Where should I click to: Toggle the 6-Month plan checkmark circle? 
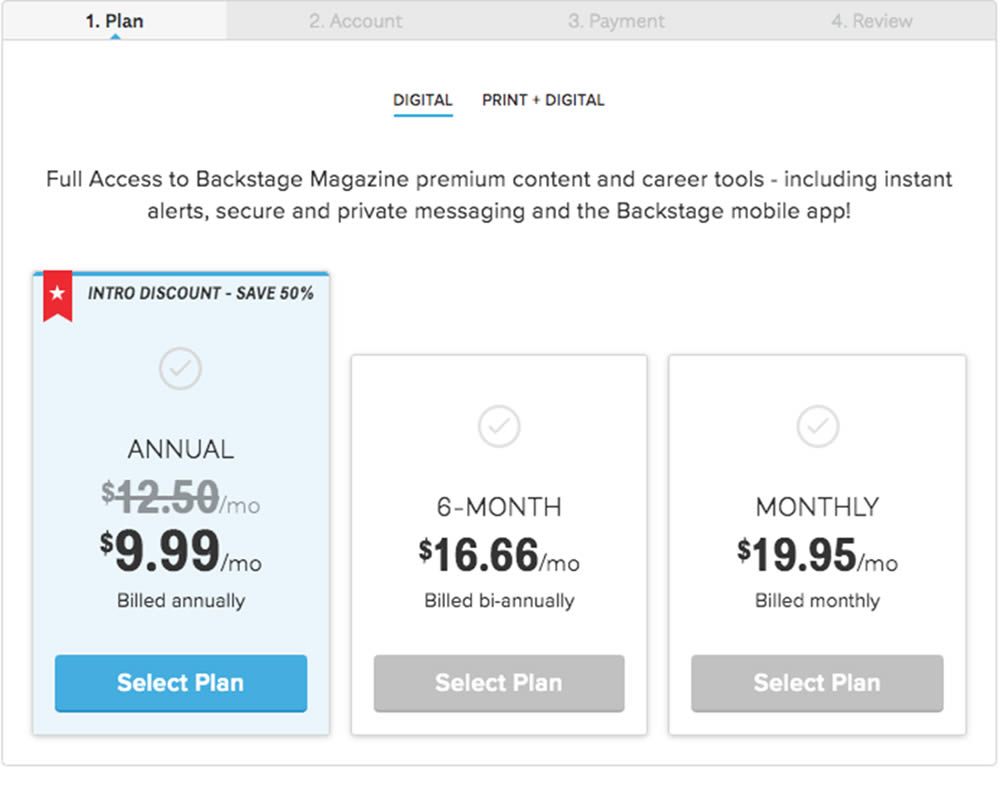[x=498, y=427]
